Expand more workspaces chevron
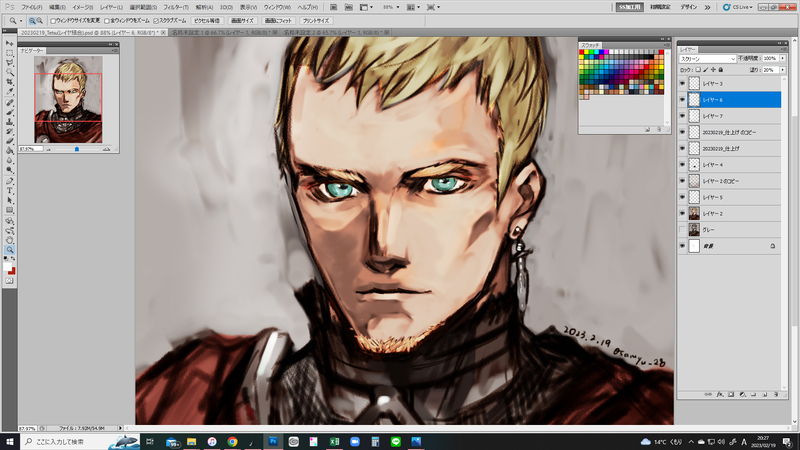Screen dimensions: 800x450 point(707,8)
